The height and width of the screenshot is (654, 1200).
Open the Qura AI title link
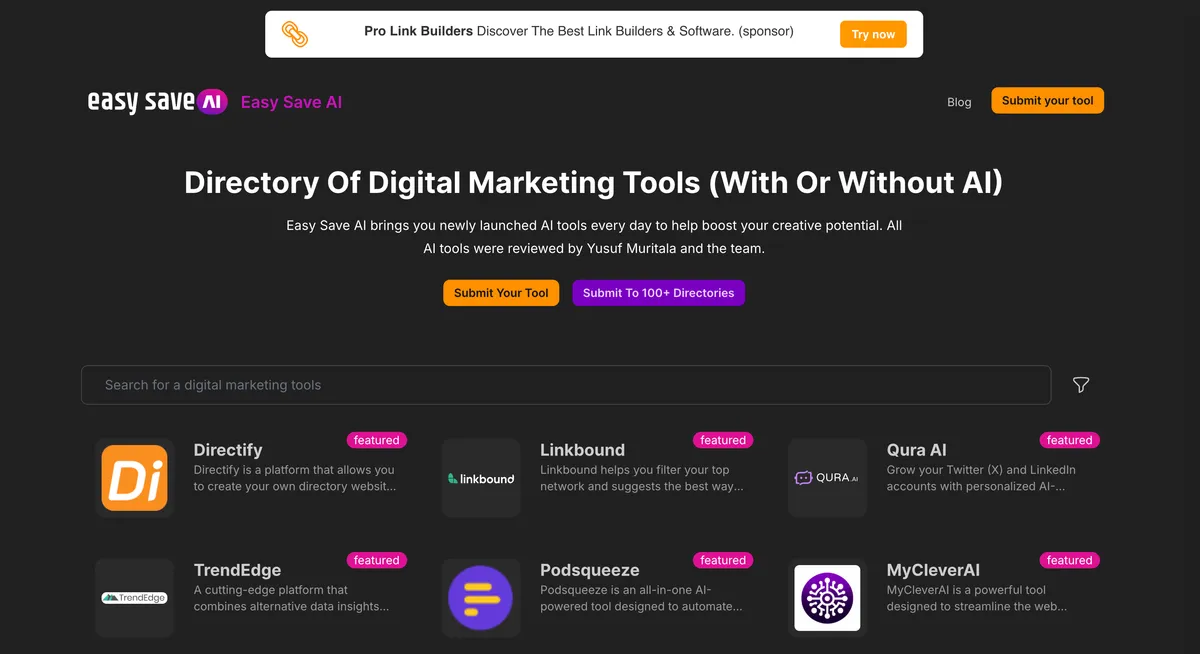coord(916,450)
